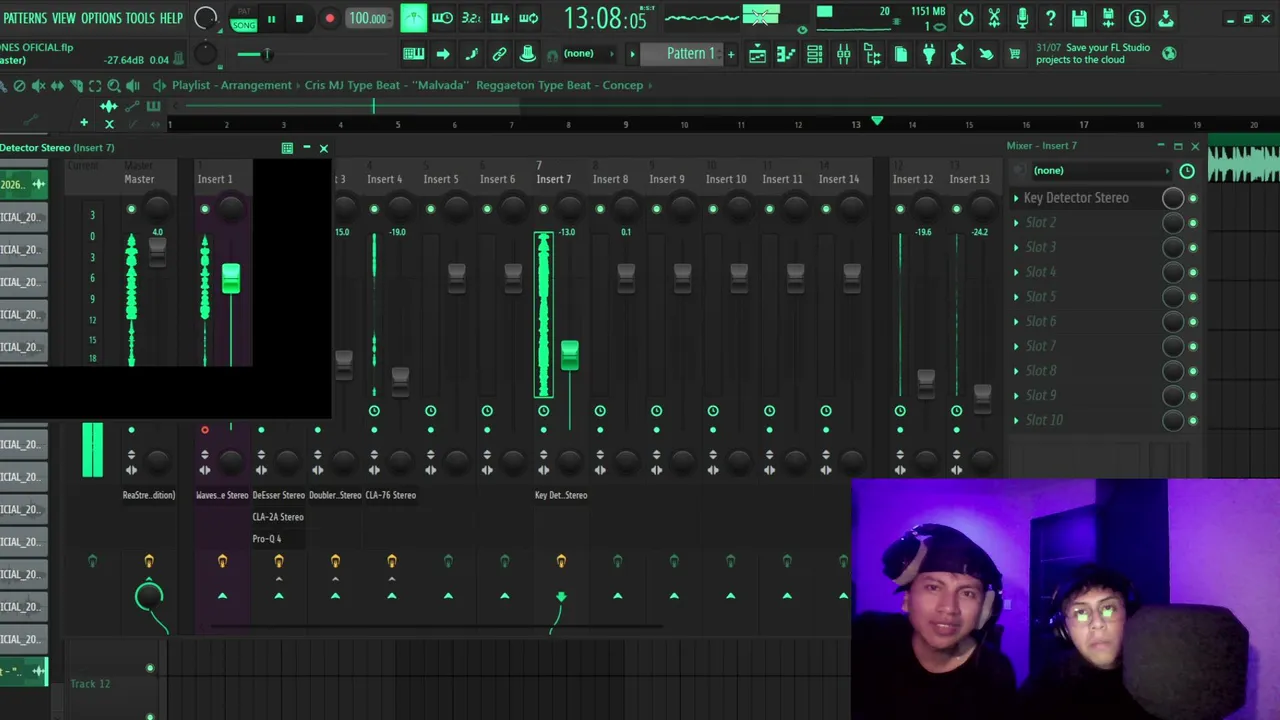Open the Slot 10 plugin arrow
1280x720 pixels.
click(x=1016, y=420)
